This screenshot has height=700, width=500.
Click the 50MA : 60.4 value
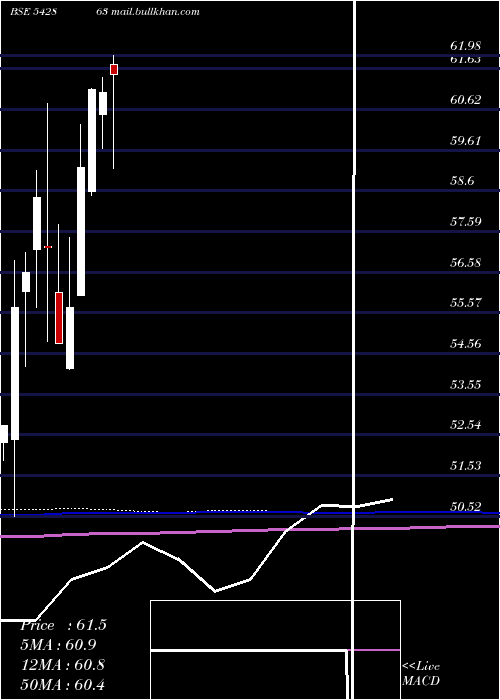63,684
